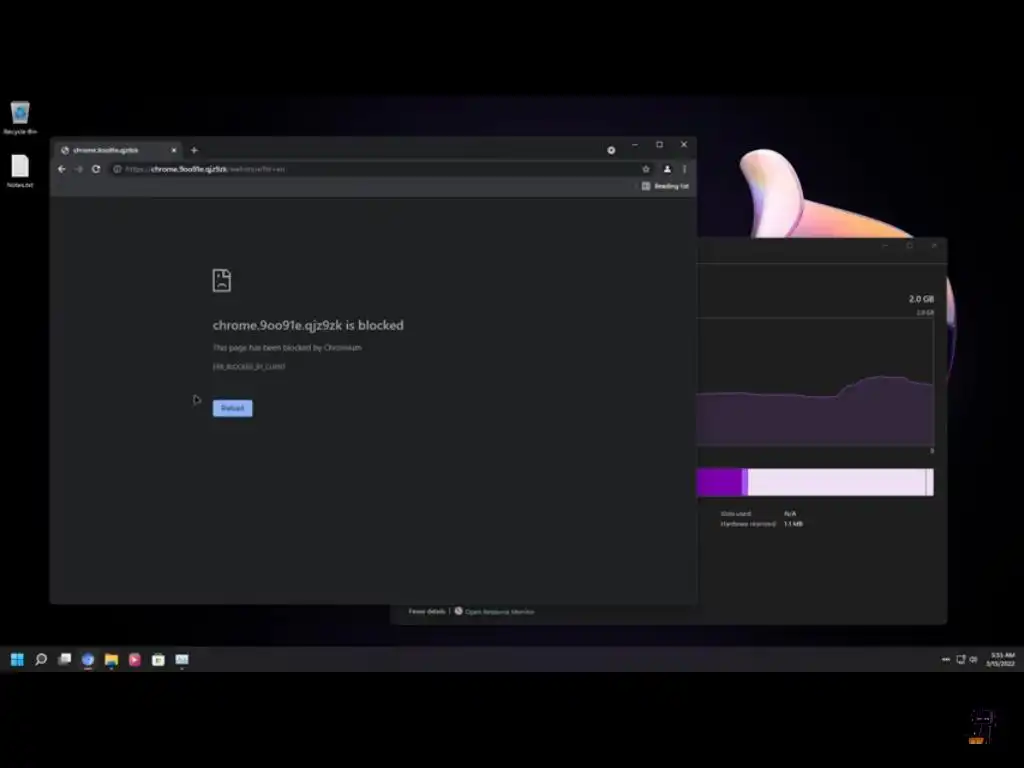This screenshot has height=768, width=1024.
Task: Maximize the Task Manager window
Action: click(910, 246)
